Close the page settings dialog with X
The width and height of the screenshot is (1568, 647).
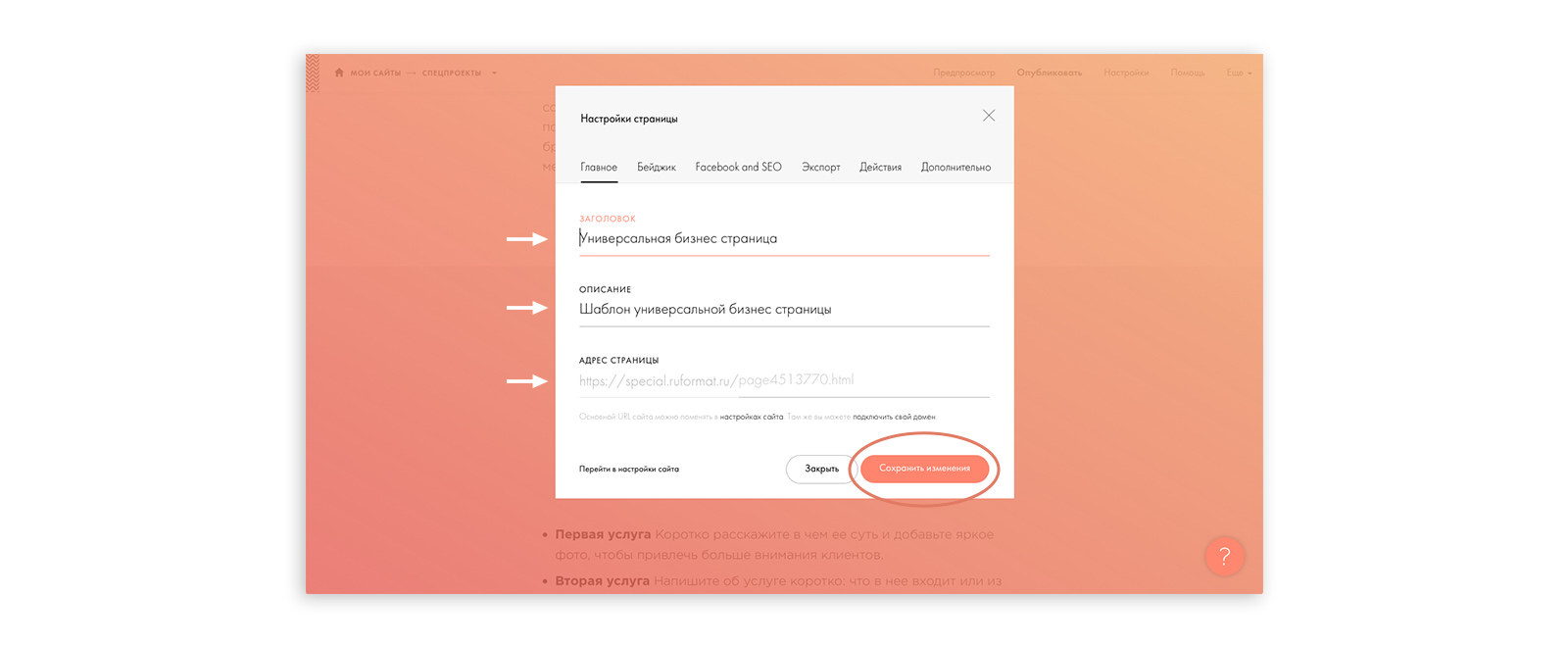pyautogui.click(x=989, y=116)
